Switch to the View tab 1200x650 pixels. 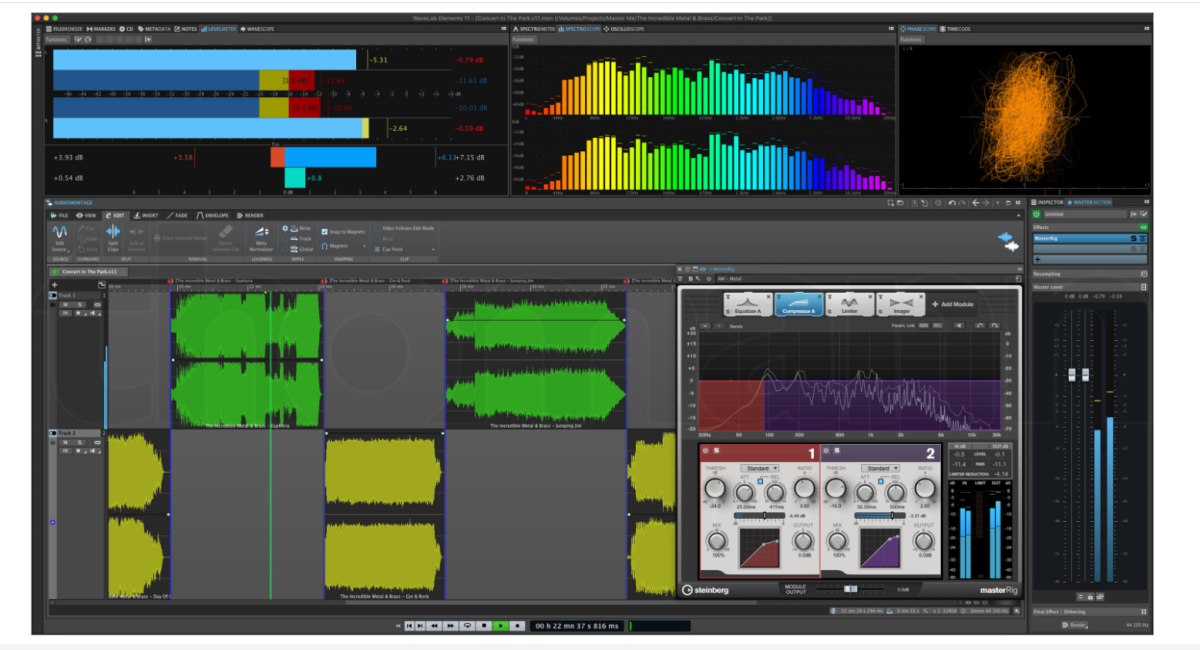coord(86,215)
